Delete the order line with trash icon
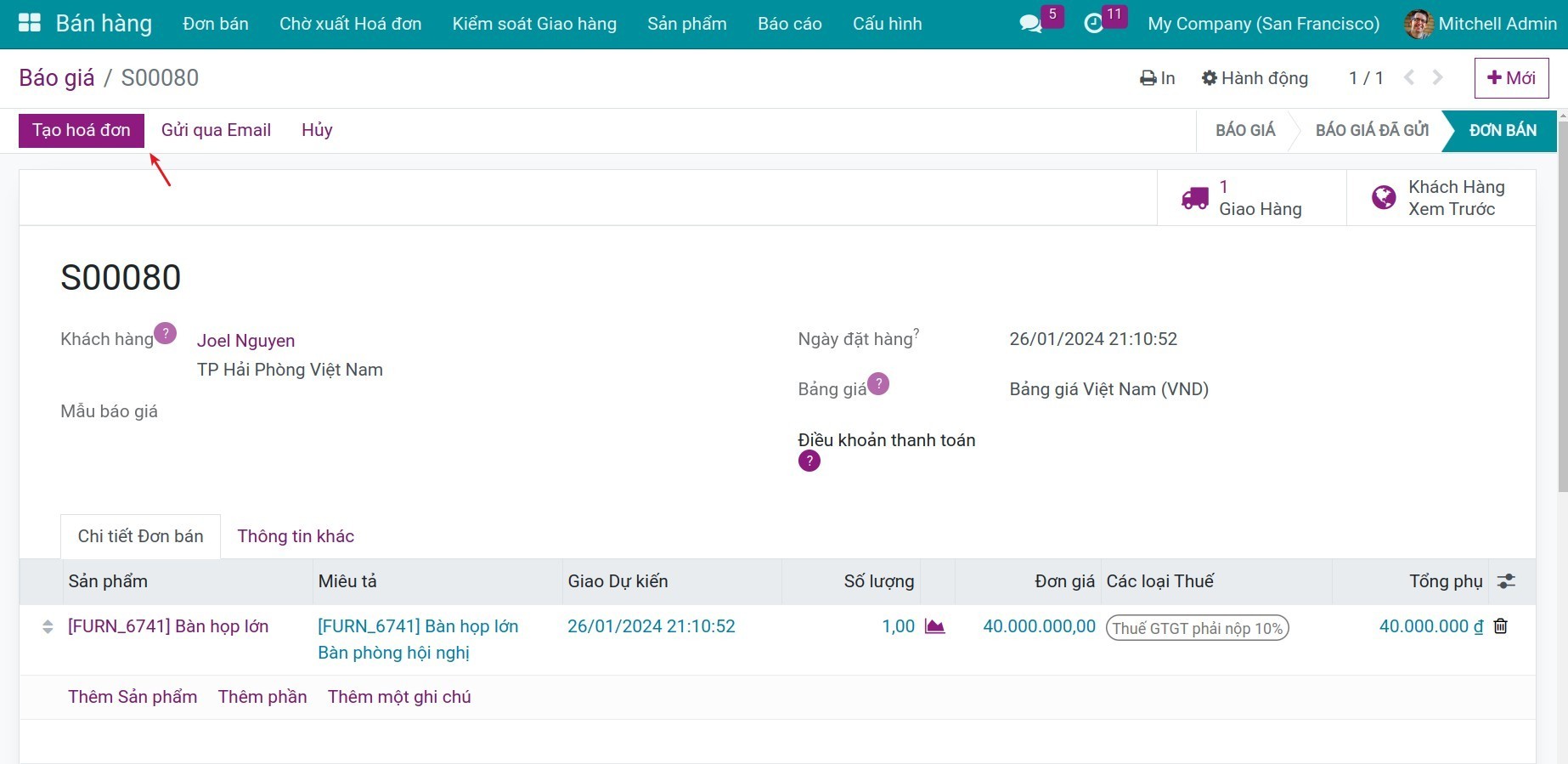1568x764 pixels. pos(1501,626)
